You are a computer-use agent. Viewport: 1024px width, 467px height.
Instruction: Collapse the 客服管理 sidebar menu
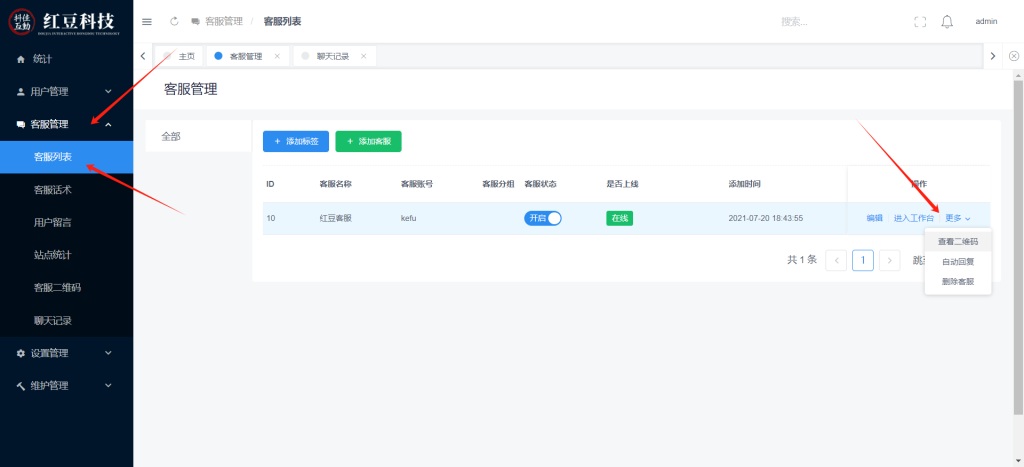(66, 124)
